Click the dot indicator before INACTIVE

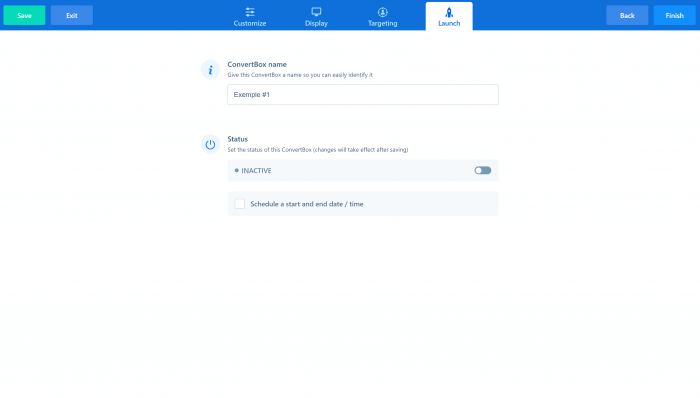click(x=237, y=170)
